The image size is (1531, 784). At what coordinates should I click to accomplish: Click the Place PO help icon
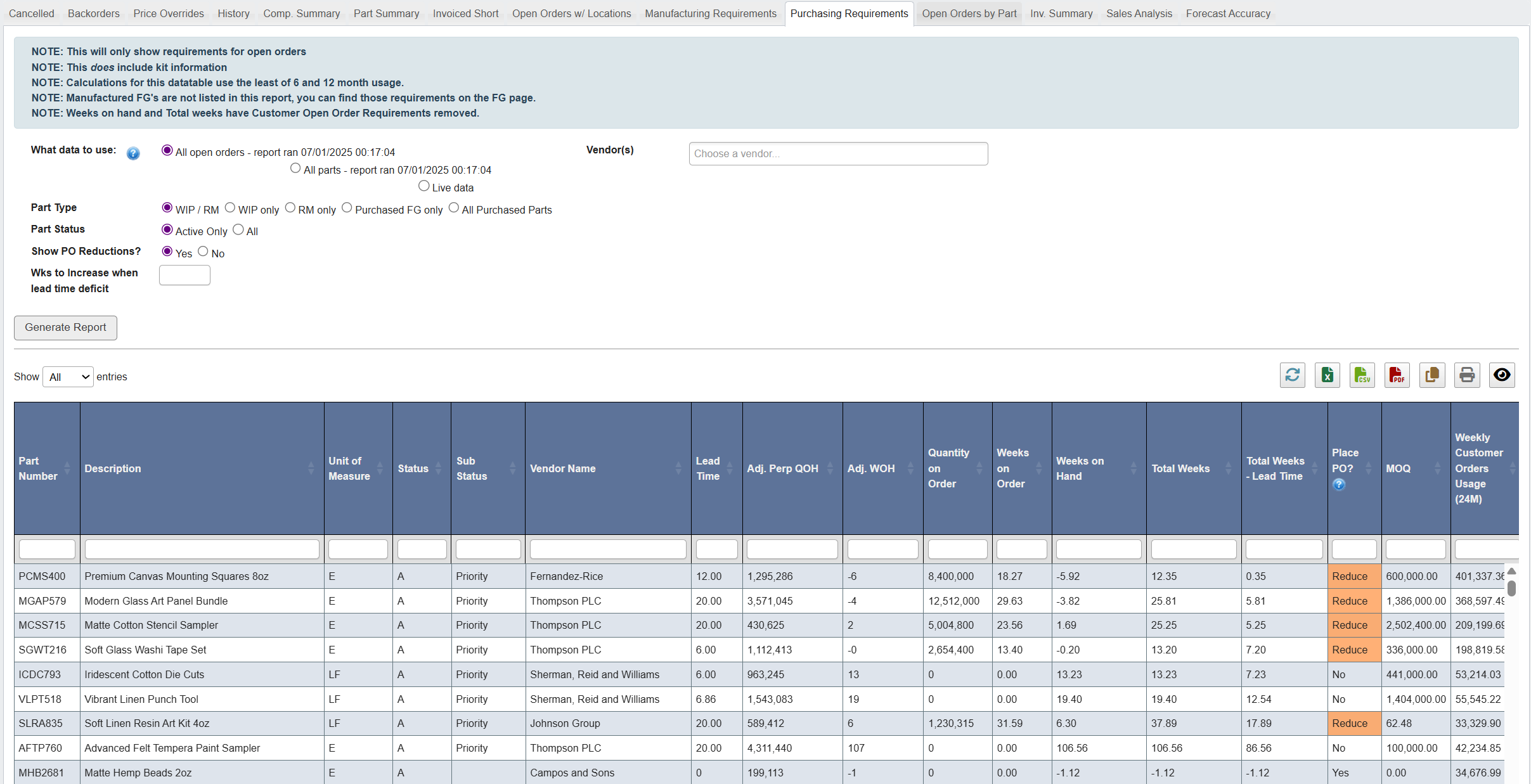click(1339, 485)
